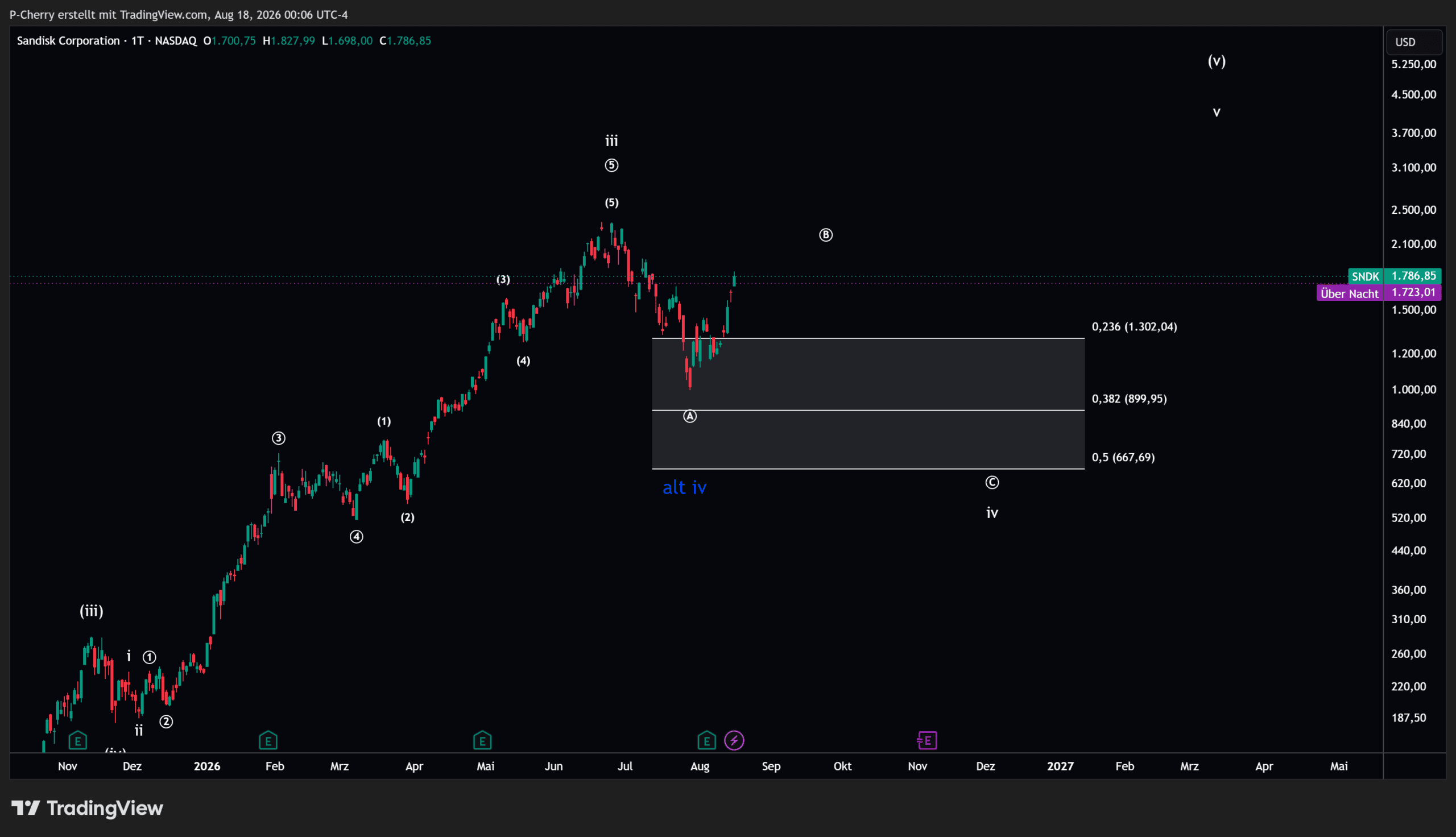This screenshot has width=1456, height=837.
Task: Click the '1.200,00' price axis value
Action: point(1413,354)
